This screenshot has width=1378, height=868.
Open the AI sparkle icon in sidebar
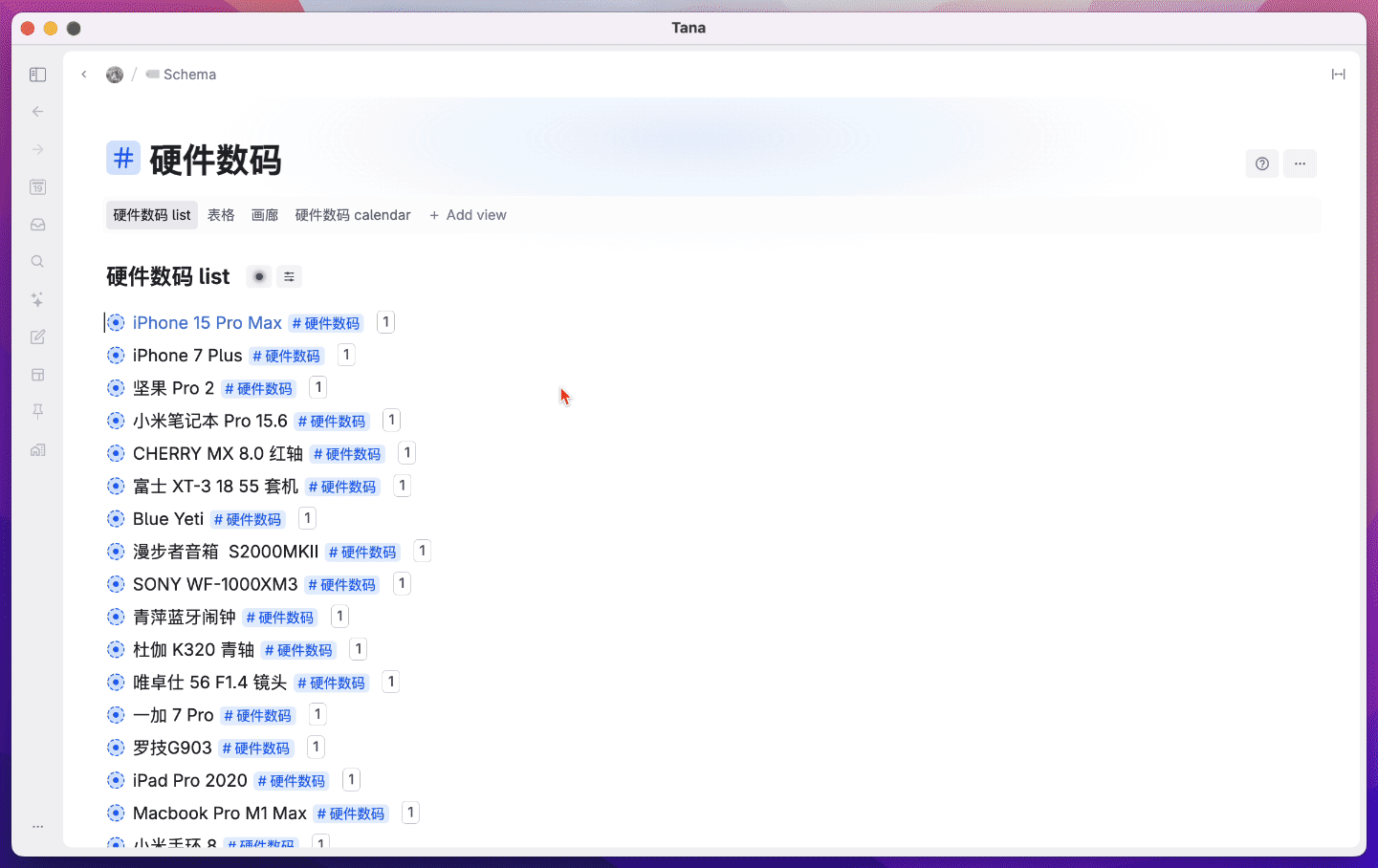37,299
